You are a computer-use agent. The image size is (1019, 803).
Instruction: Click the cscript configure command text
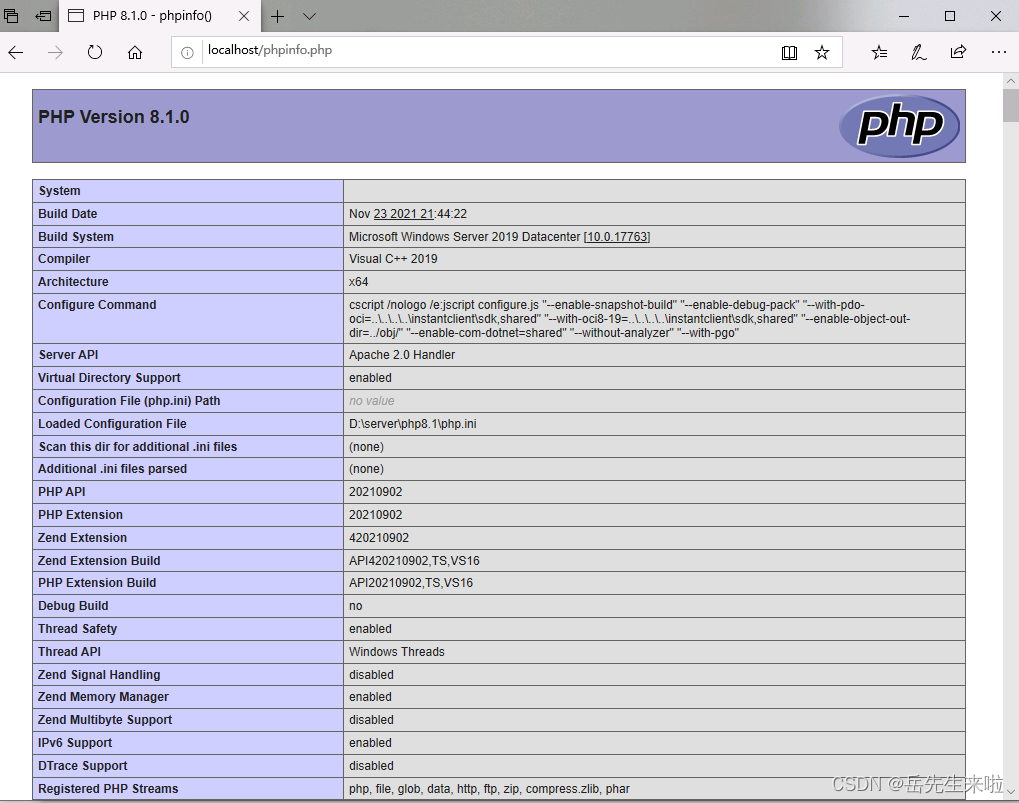pos(629,319)
